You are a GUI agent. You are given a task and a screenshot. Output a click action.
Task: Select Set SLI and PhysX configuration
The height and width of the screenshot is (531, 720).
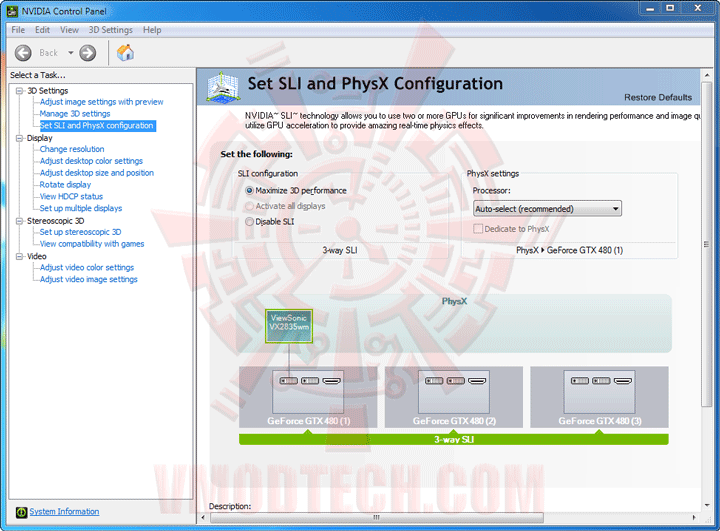click(97, 125)
